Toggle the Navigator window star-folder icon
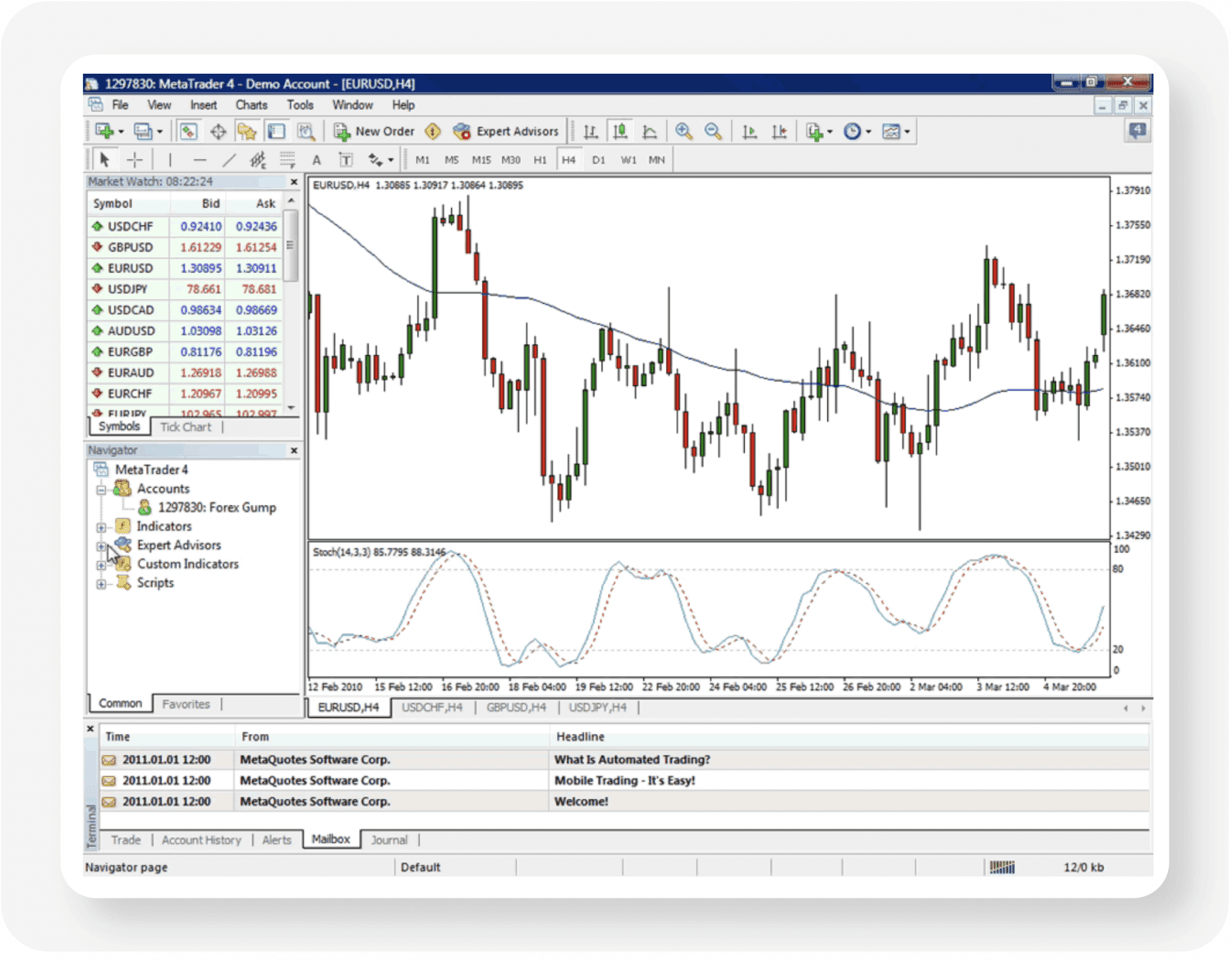The image size is (1232, 961). pos(246,131)
